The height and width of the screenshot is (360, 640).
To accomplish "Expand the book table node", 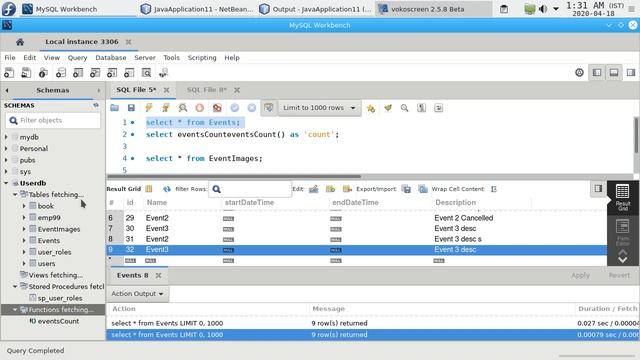I will 24,206.
